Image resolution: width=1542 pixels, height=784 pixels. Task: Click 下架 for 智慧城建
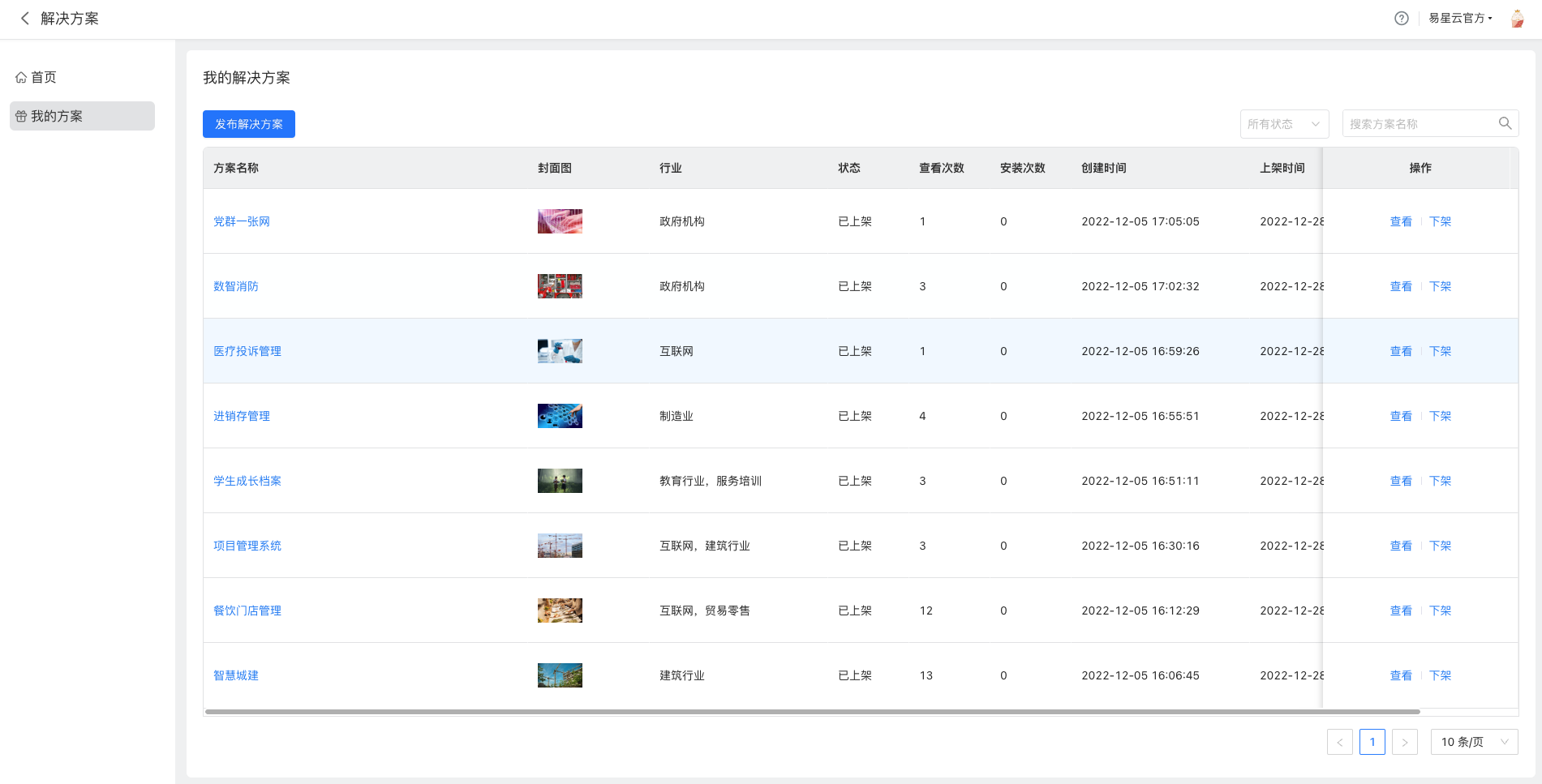(x=1440, y=675)
